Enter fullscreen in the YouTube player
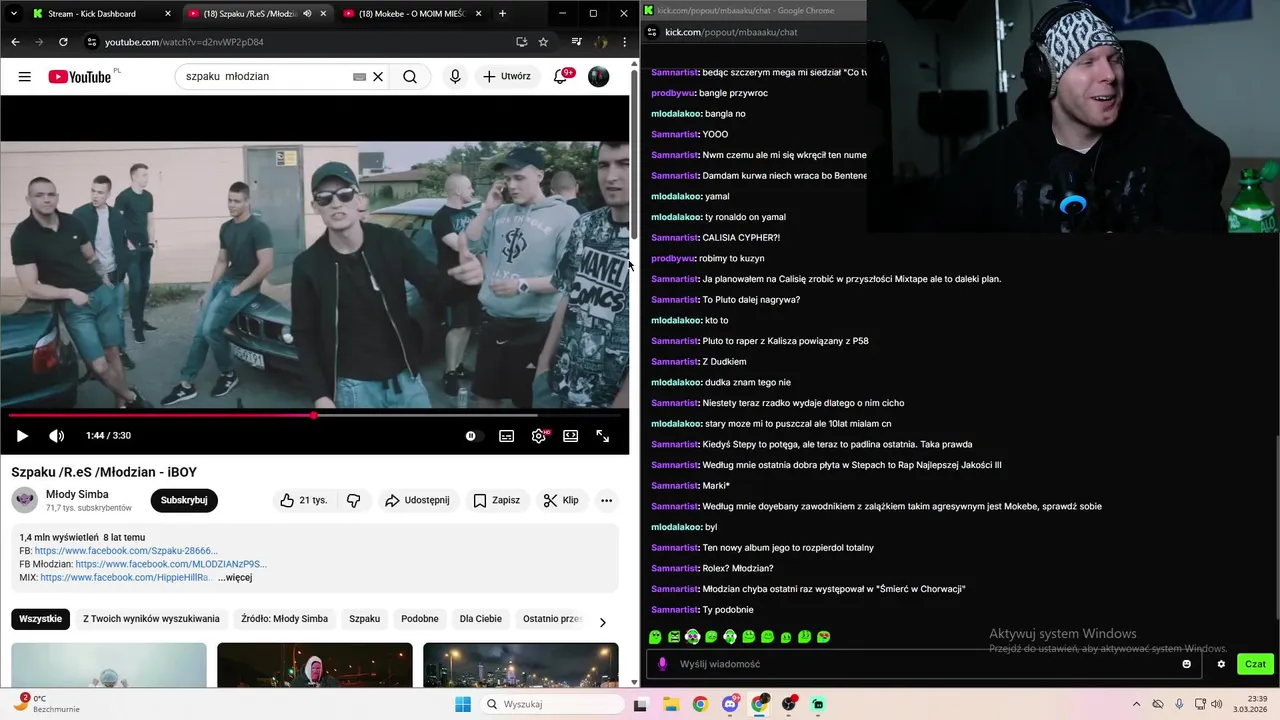 point(603,435)
